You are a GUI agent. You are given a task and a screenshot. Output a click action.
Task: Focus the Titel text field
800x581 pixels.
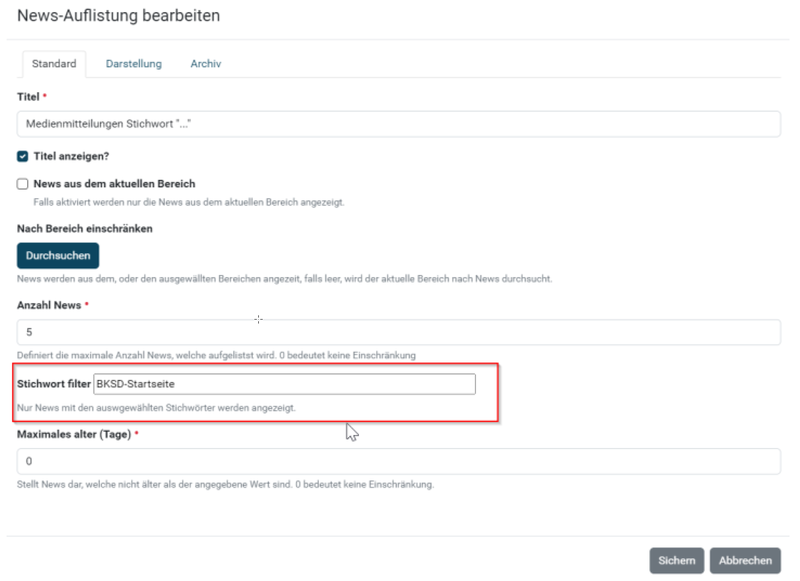[x=398, y=124]
